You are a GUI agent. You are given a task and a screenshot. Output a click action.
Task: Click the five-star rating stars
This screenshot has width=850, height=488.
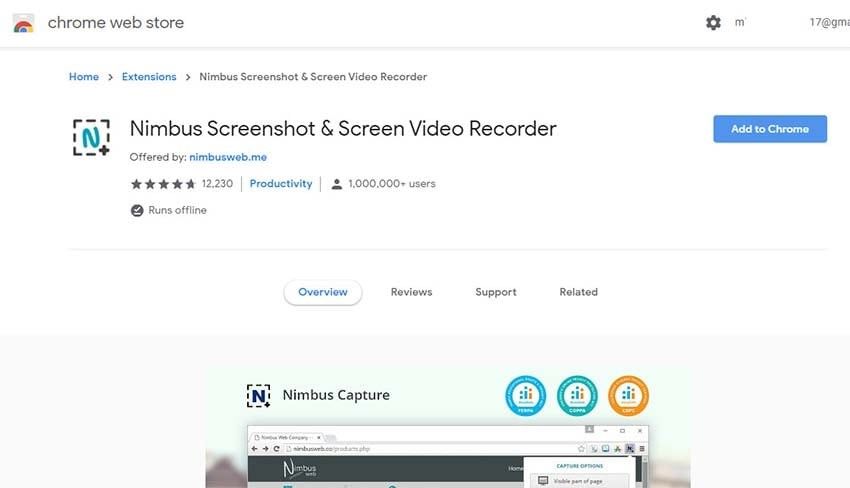click(163, 184)
